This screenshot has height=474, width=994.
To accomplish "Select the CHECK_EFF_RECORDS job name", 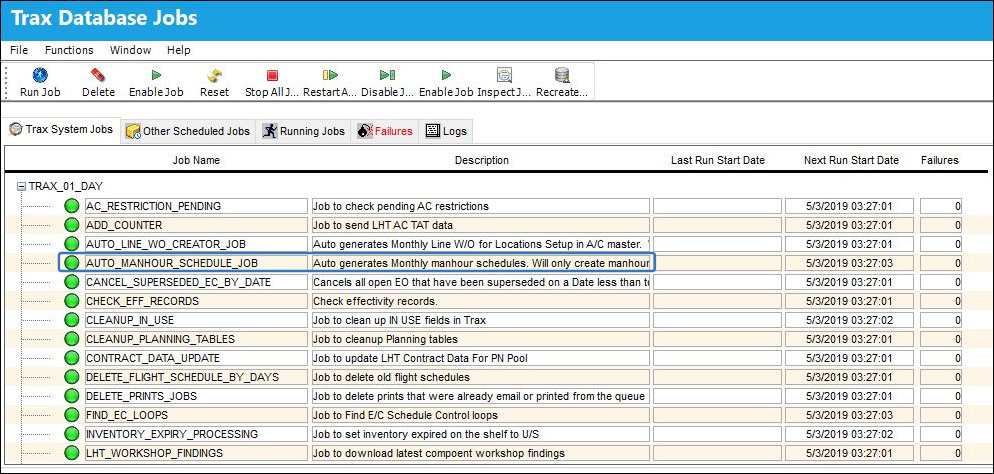I will [x=196, y=301].
